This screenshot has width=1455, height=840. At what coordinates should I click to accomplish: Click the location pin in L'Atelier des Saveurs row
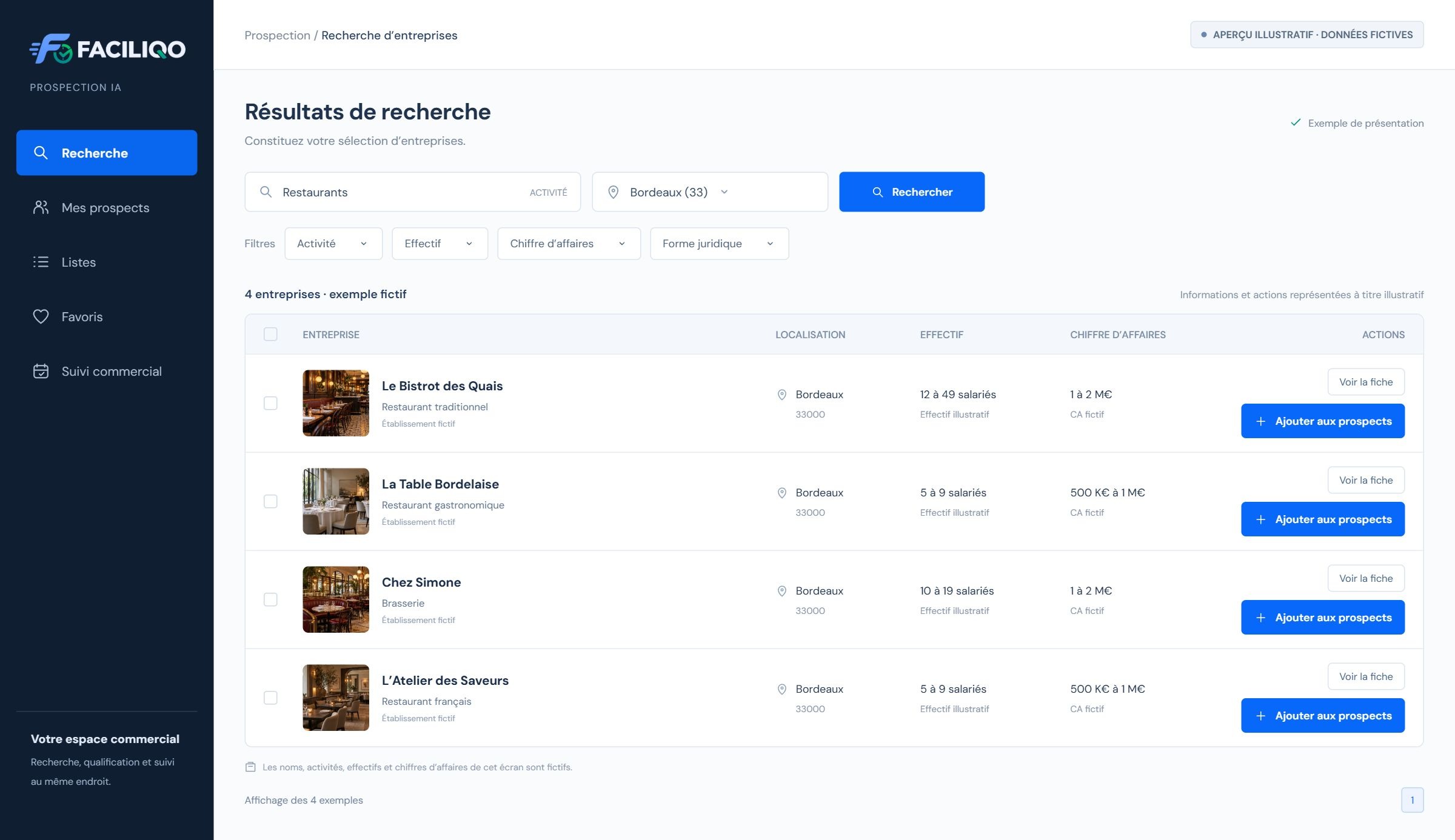pos(782,689)
